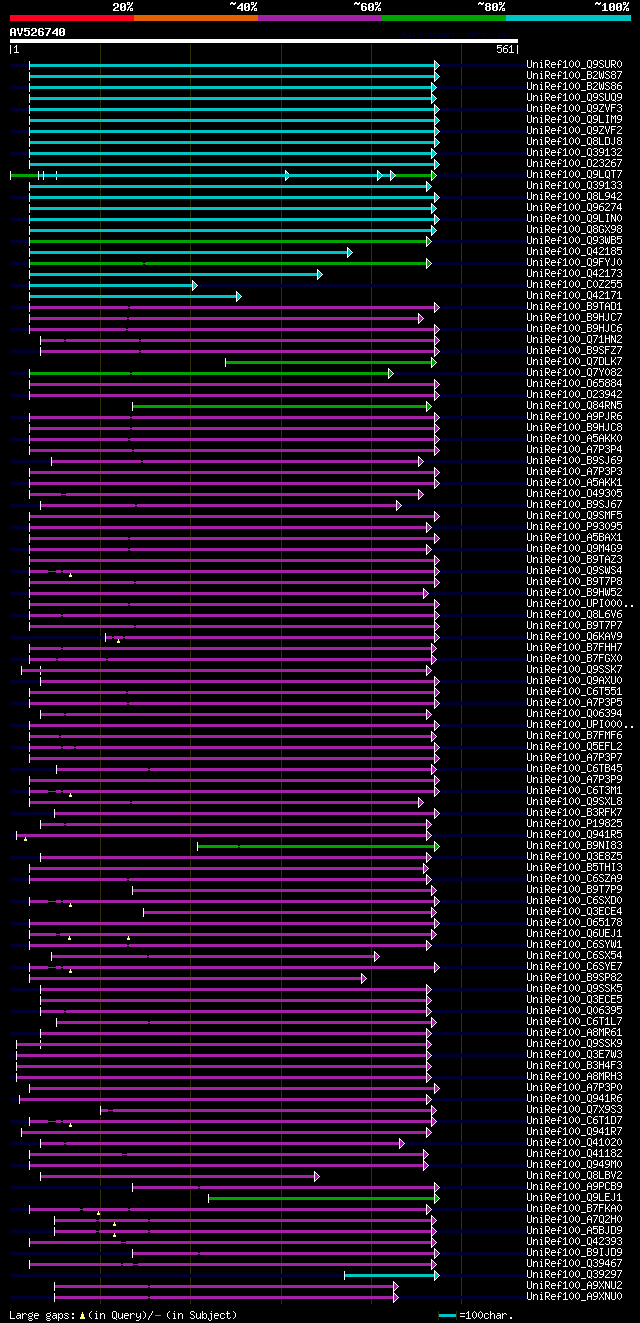The width and height of the screenshot is (640, 1323).
Task: Click the green ~80% legend segment
Action: pyautogui.click(x=444, y=18)
